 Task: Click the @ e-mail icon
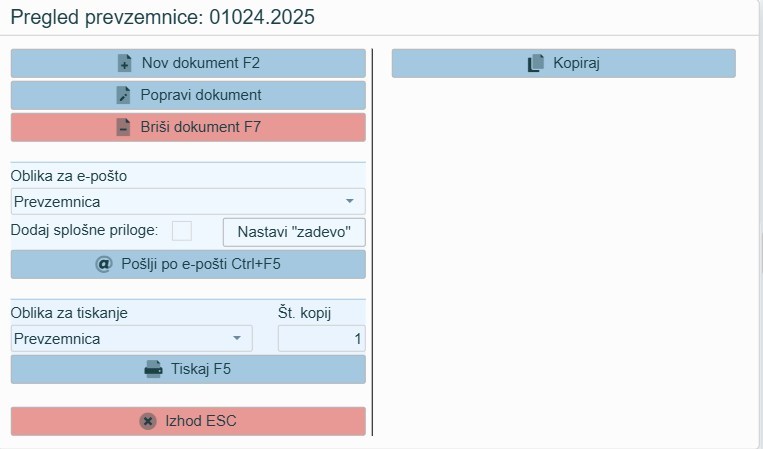[x=104, y=264]
